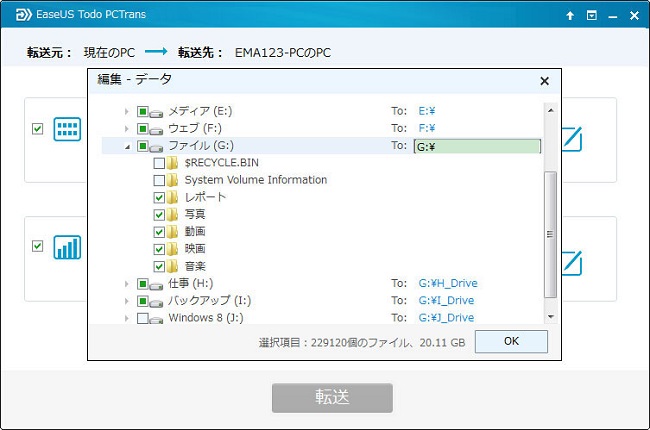Click the upgrade arrow icon in title bar
This screenshot has height=430, width=650.
(570, 16)
